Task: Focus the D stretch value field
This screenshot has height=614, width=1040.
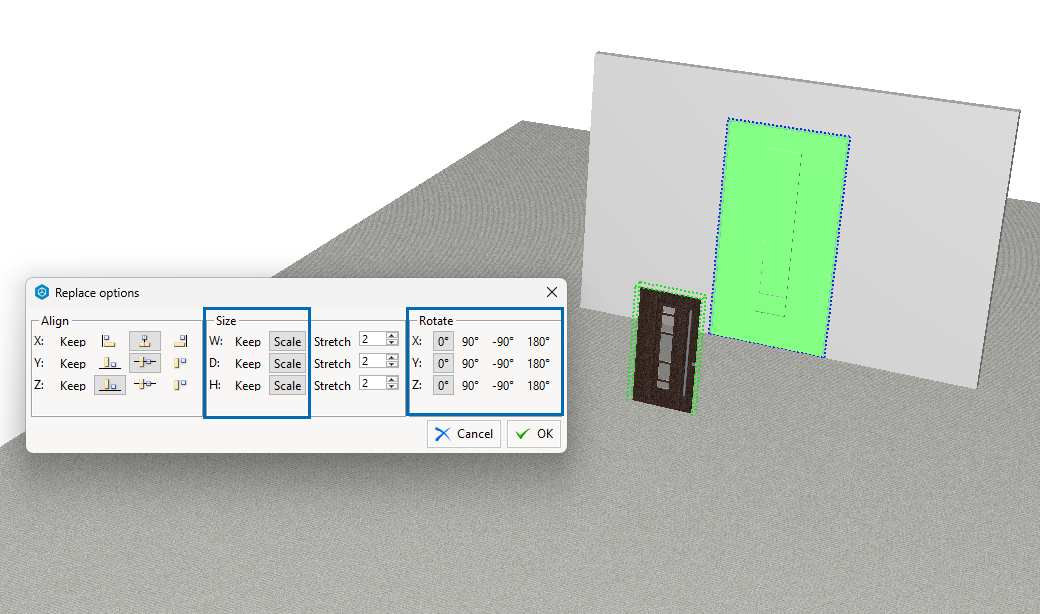Action: (x=373, y=361)
